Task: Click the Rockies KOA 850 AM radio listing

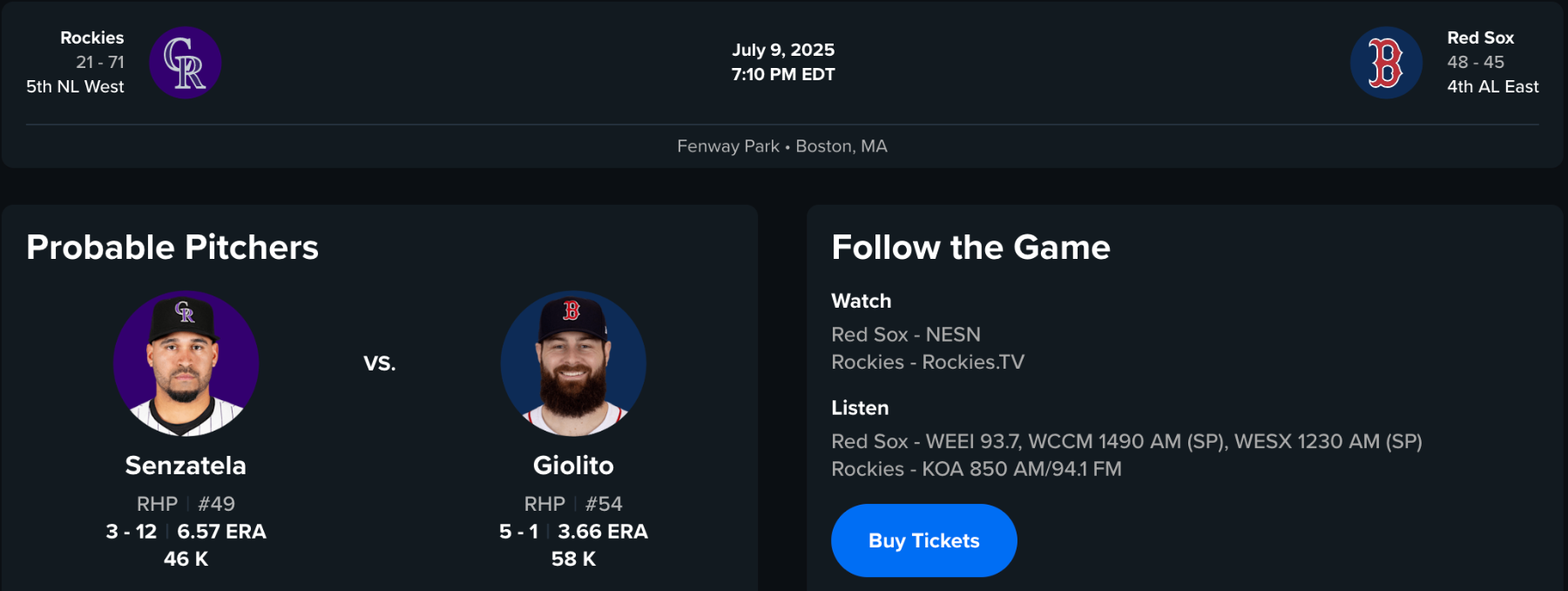Action: (976, 469)
